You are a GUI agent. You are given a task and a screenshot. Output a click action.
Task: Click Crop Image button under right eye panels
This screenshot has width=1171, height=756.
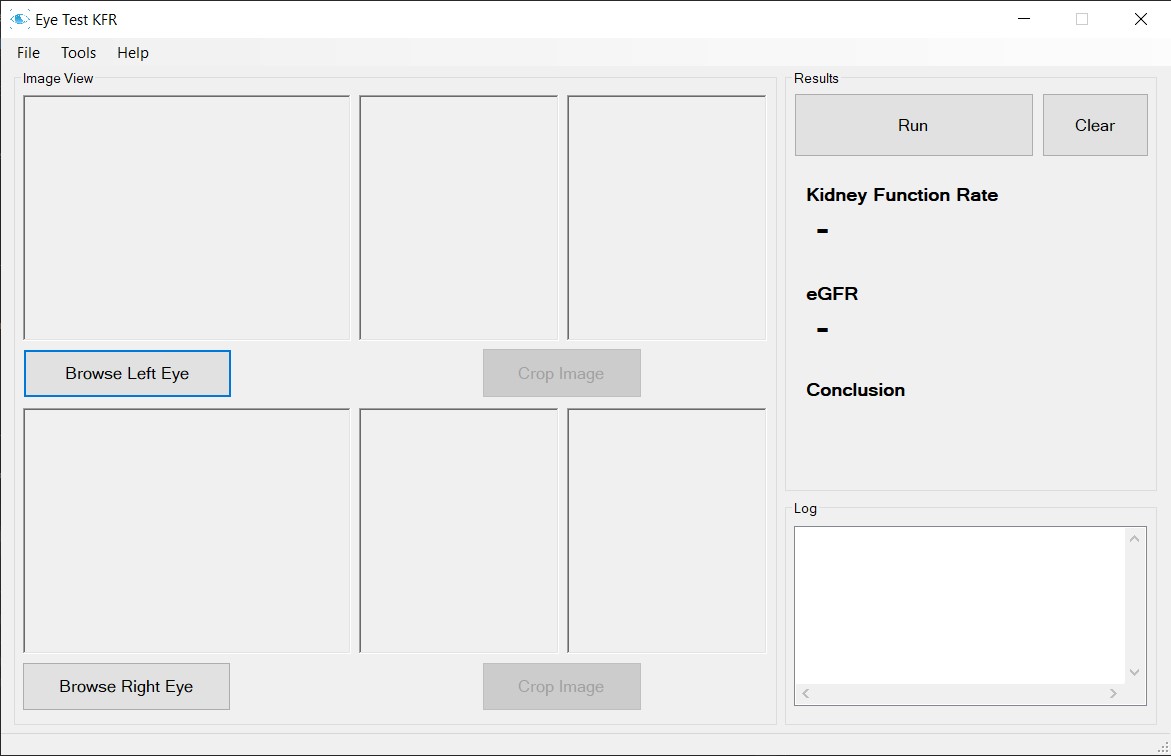pyautogui.click(x=561, y=686)
